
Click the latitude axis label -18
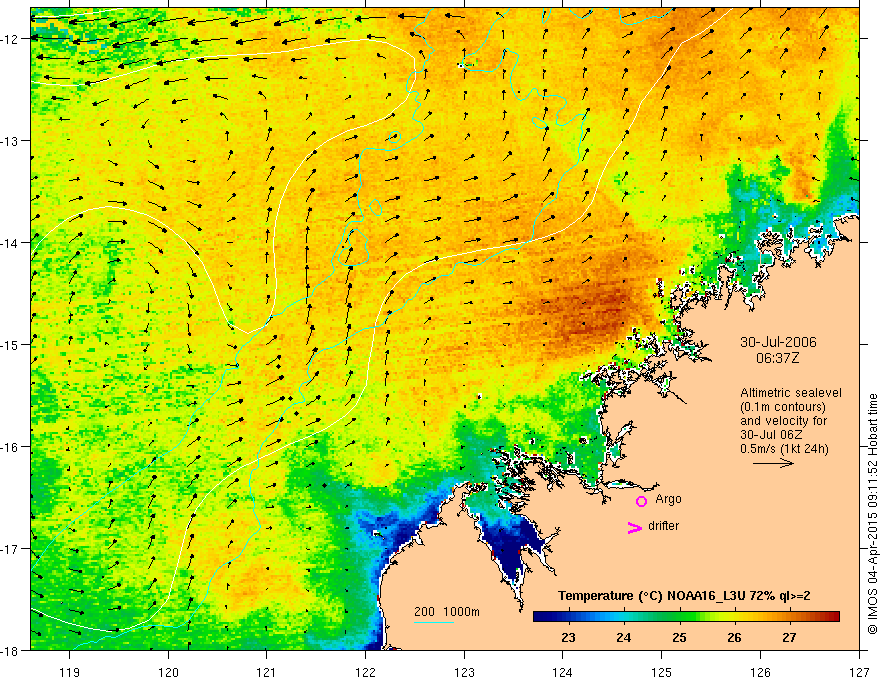(x=10, y=650)
